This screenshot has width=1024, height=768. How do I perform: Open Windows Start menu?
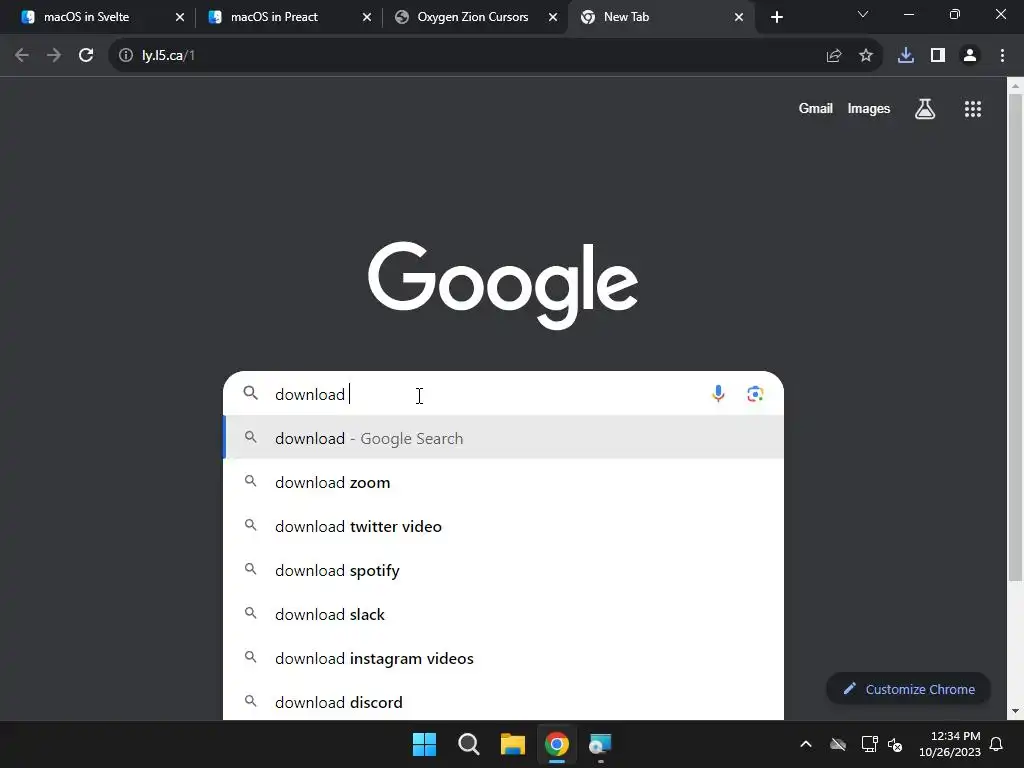point(424,744)
